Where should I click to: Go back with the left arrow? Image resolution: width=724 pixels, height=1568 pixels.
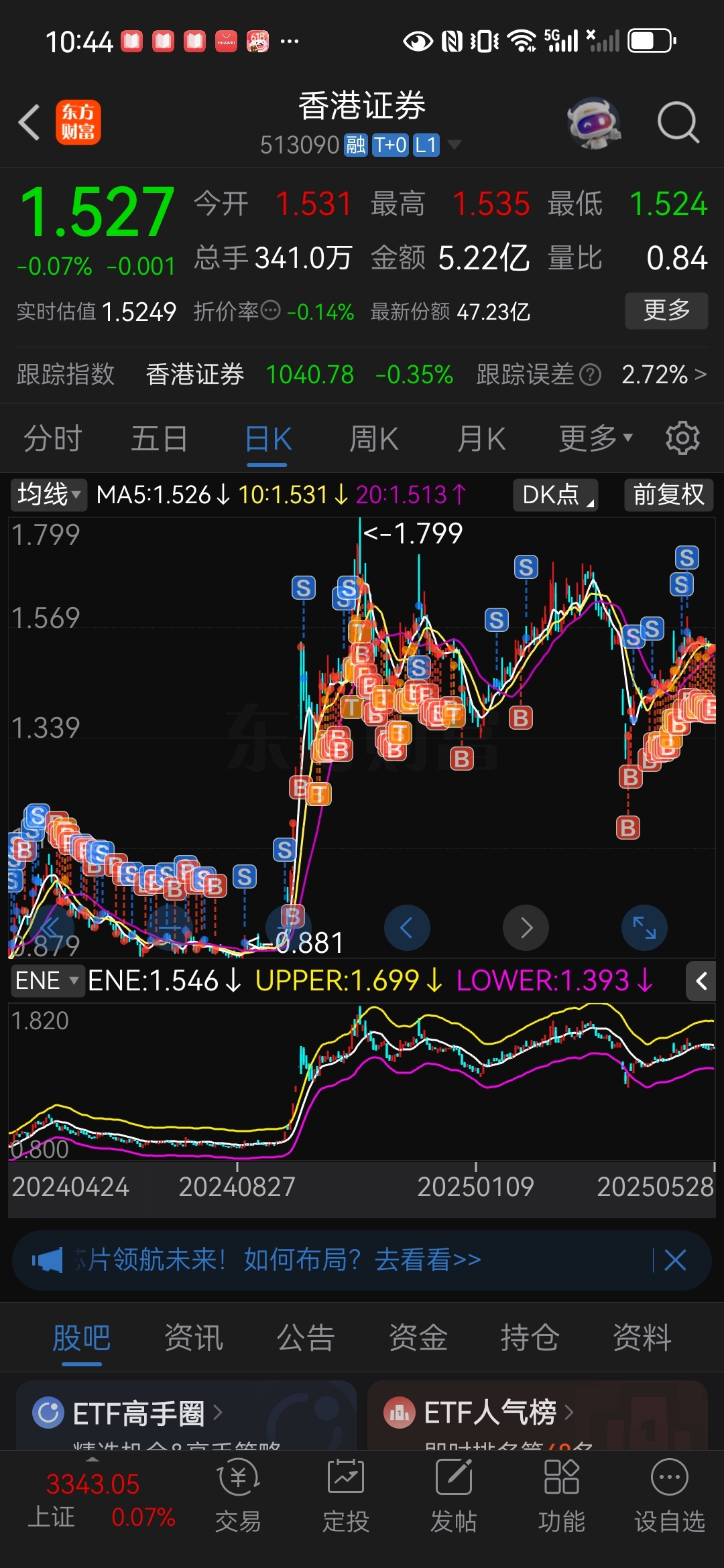29,123
